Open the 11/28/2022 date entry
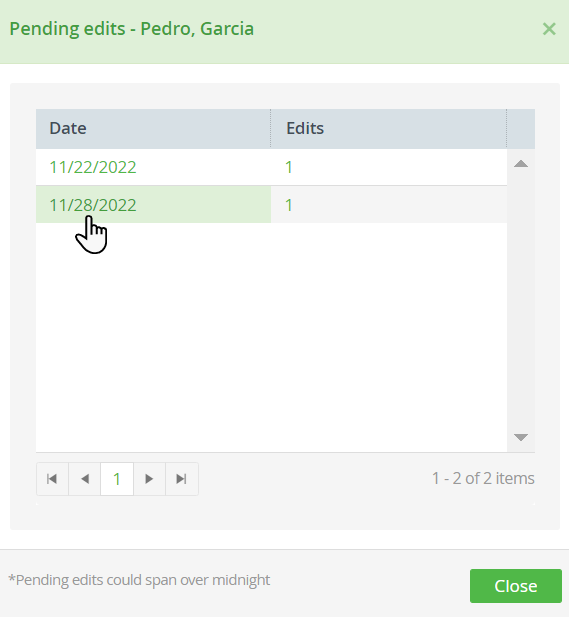Image resolution: width=569 pixels, height=617 pixels. pos(93,205)
